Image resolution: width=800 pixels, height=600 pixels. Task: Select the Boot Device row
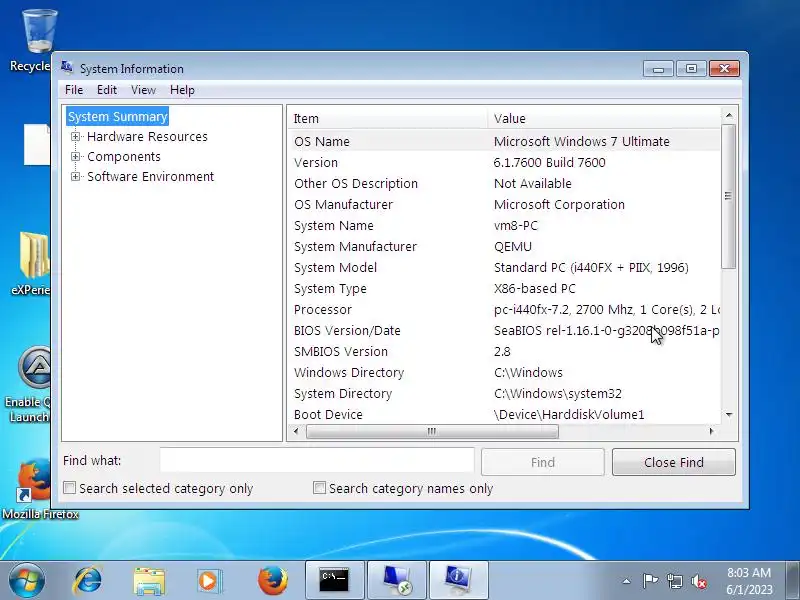504,414
